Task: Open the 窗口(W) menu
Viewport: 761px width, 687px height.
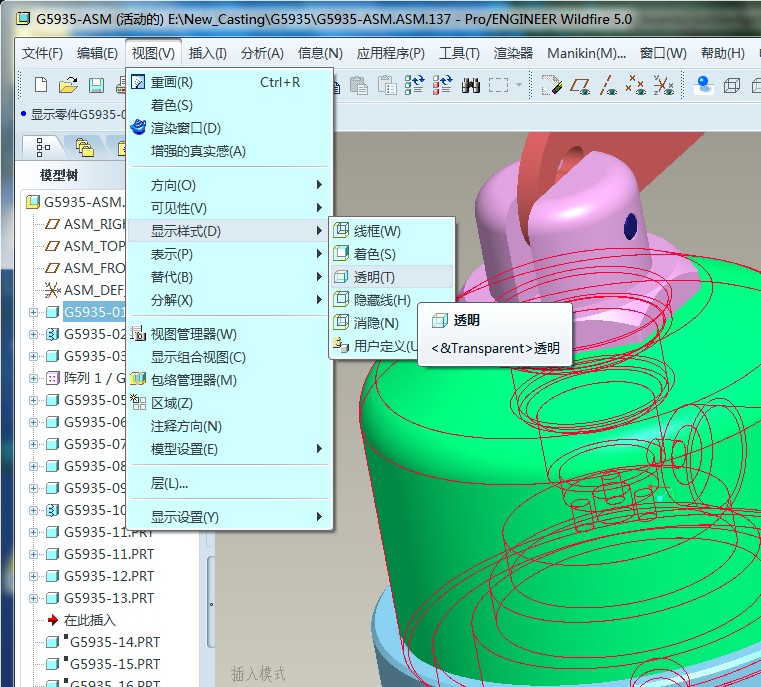Action: [663, 53]
